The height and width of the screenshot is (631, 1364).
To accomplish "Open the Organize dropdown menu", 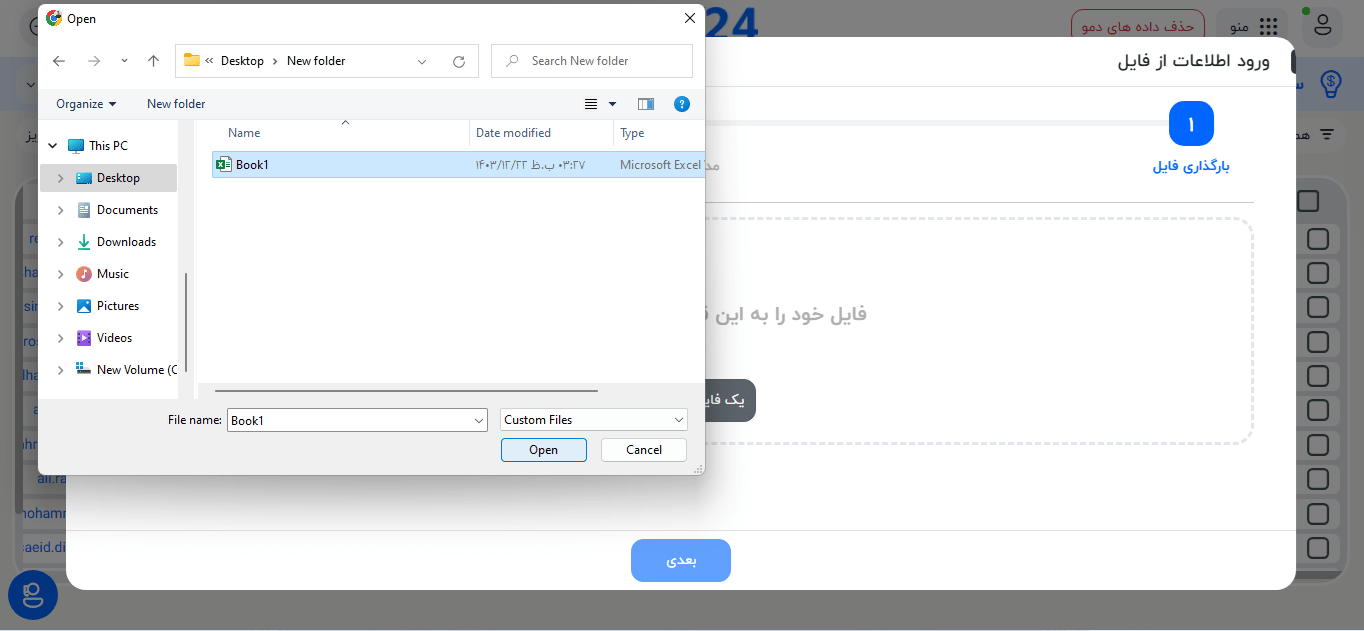I will (x=85, y=103).
